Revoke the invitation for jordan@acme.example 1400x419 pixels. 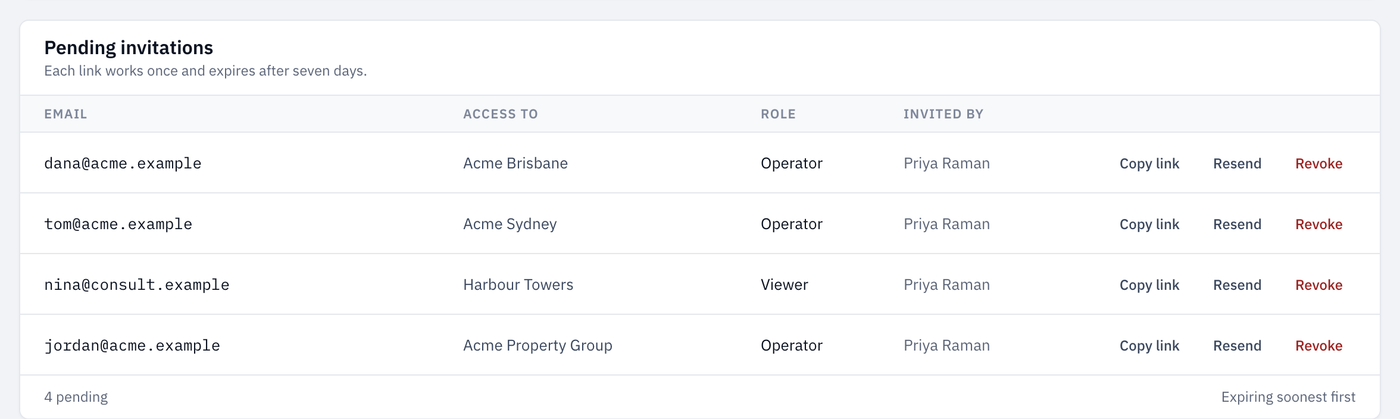point(1319,346)
